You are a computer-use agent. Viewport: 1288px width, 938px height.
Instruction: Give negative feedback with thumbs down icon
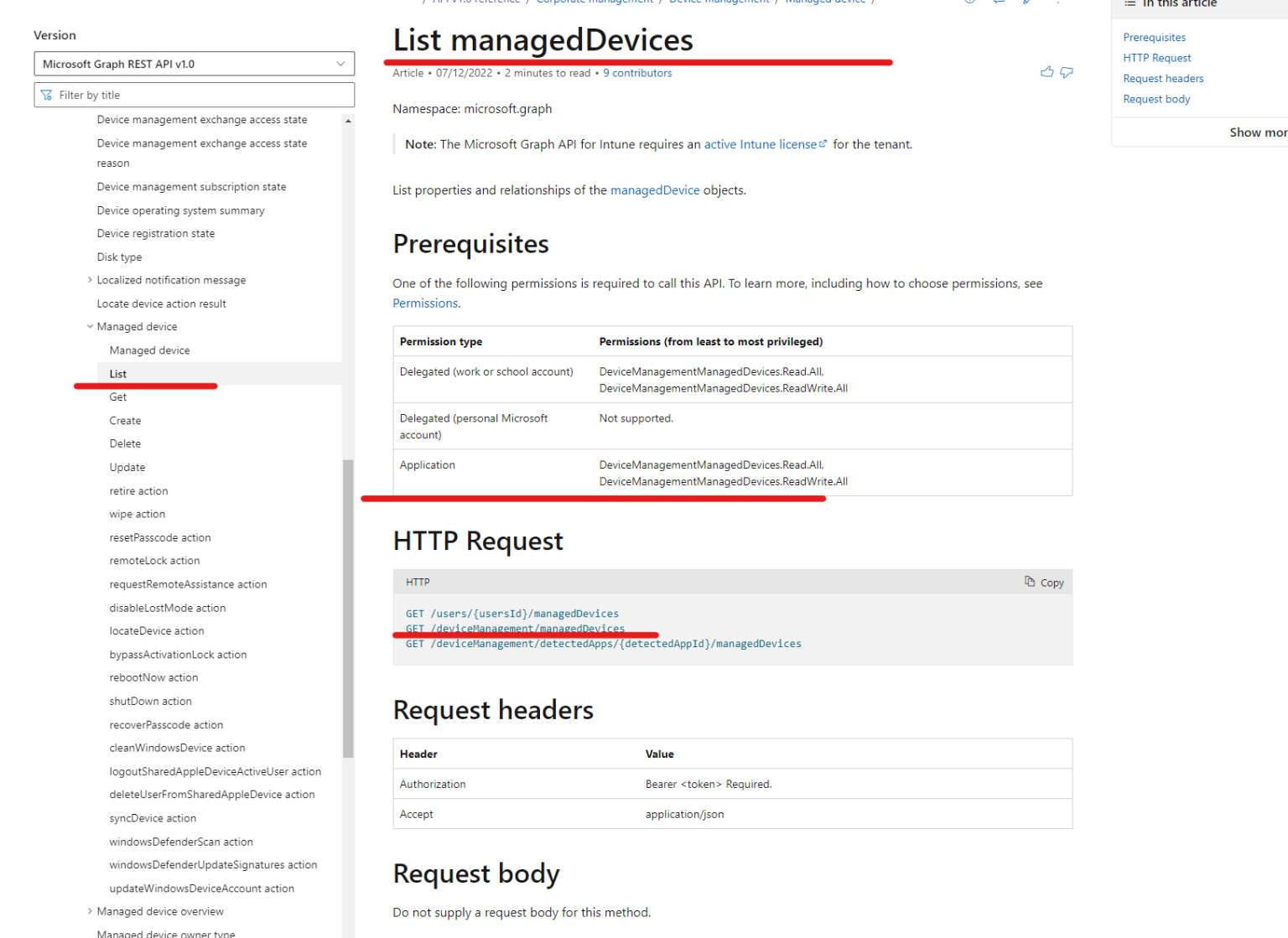click(1066, 72)
